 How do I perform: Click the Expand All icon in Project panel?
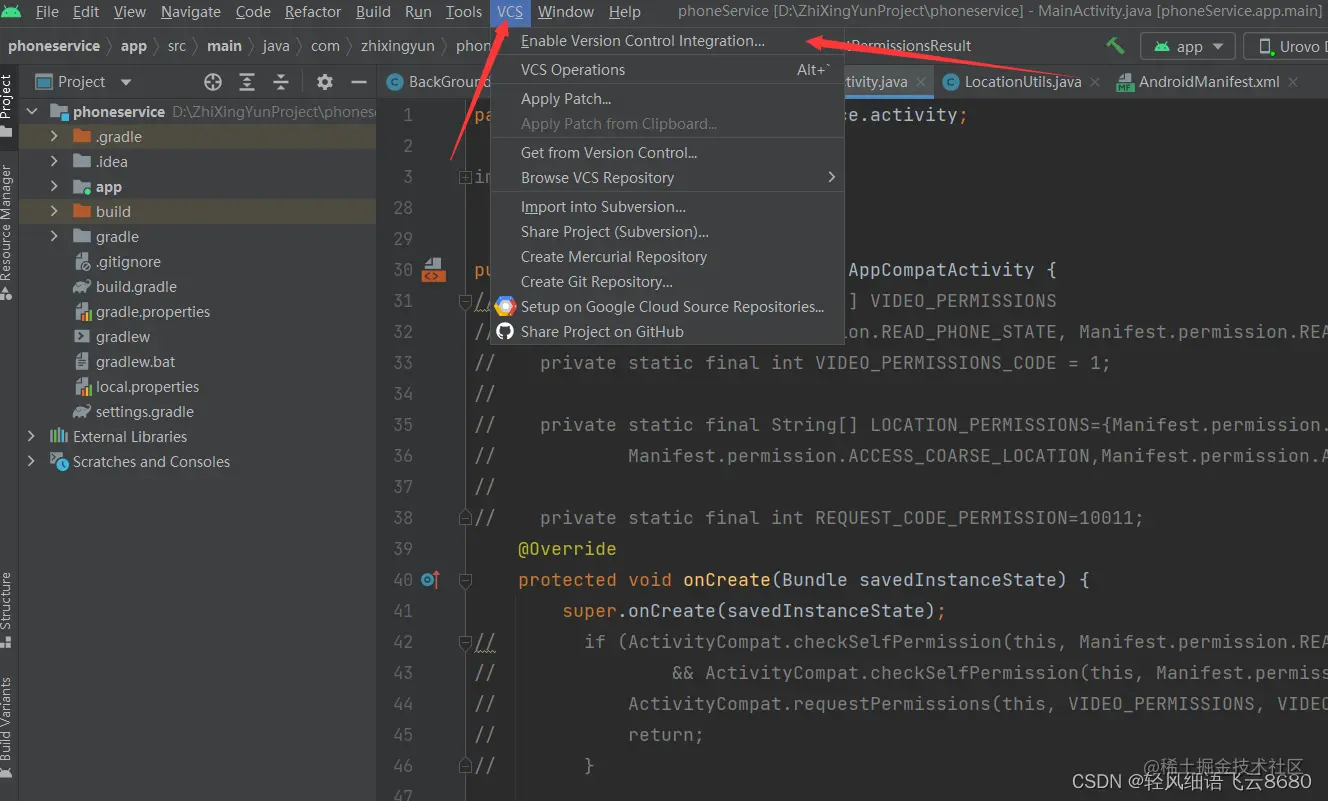pos(247,82)
